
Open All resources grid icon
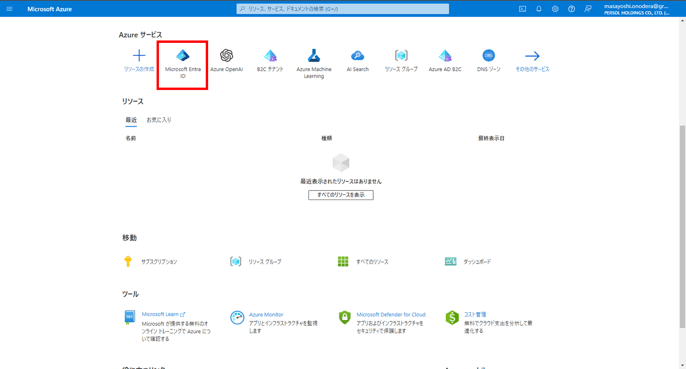343,261
